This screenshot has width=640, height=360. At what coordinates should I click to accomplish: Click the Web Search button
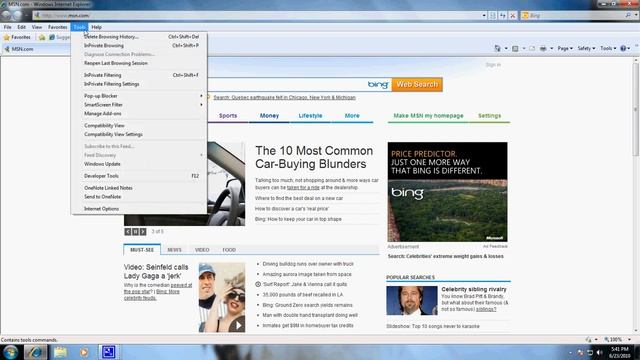[417, 84]
